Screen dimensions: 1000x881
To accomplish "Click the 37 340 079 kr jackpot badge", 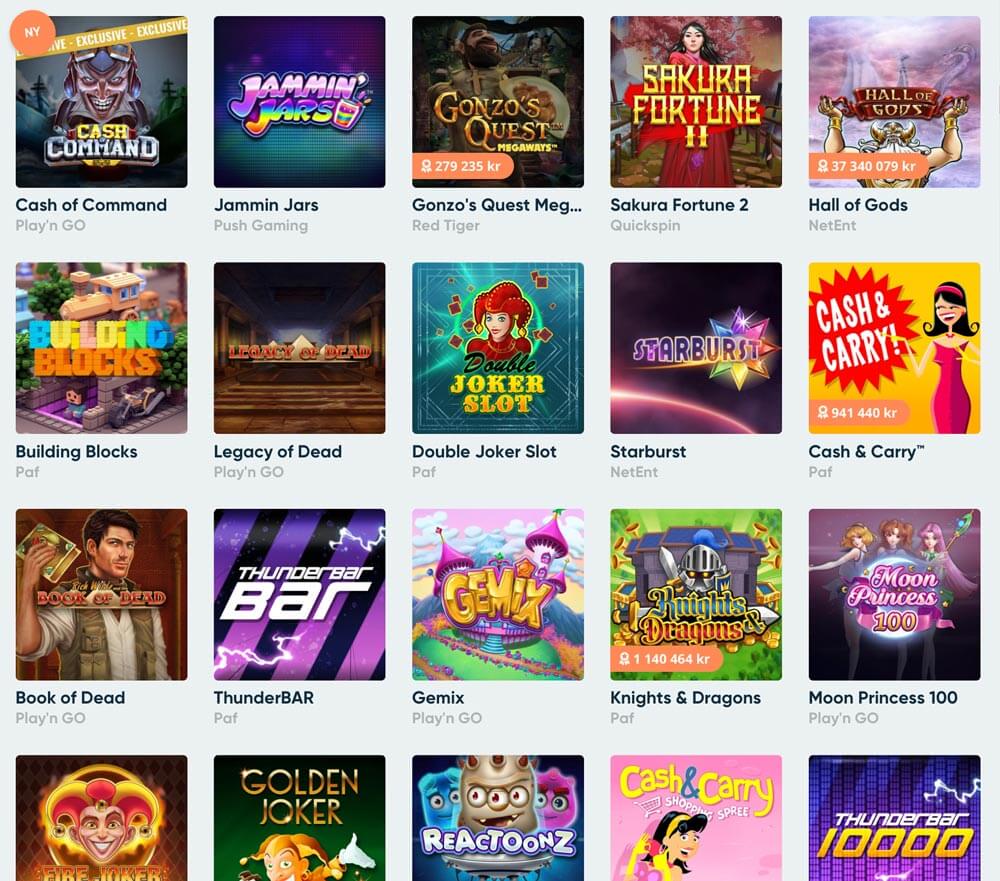I will click(868, 167).
